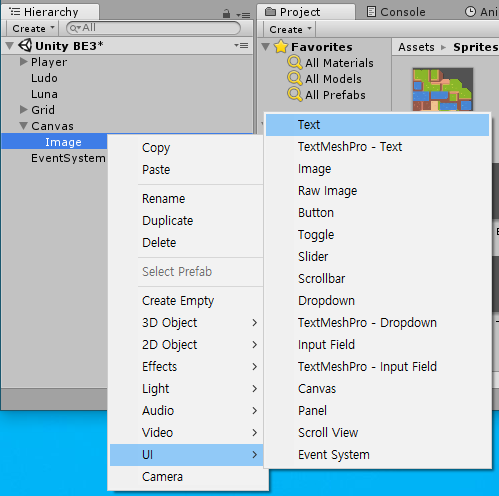Switch to the Console tab

click(396, 12)
